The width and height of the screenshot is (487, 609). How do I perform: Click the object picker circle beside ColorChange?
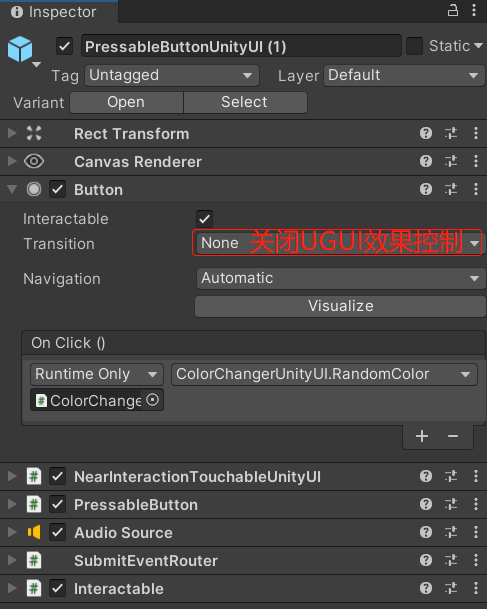coord(152,400)
